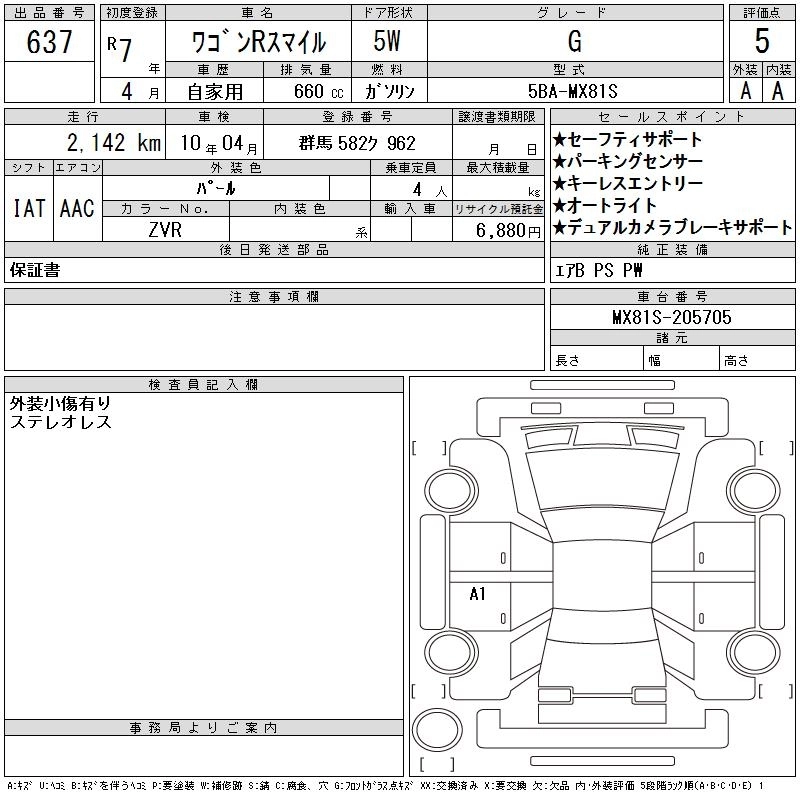Screen dimensions: 800x800
Task: Click registration number 群馬 582ケ 962
Action: (357, 143)
